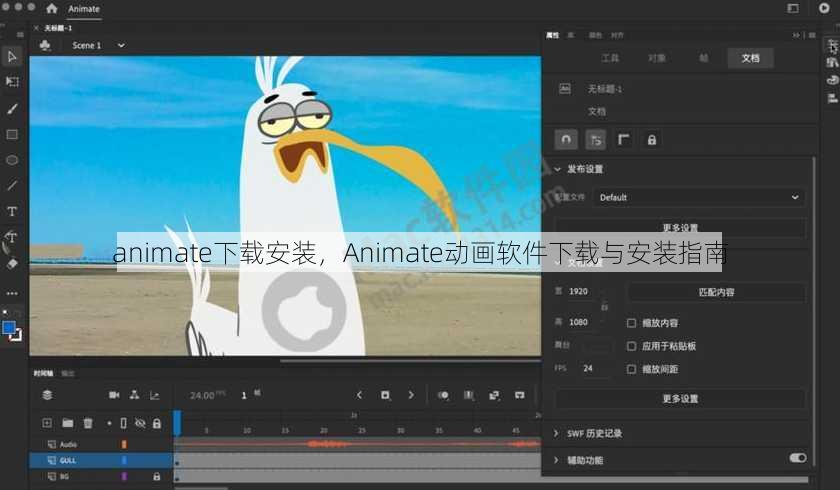Enable the 应用于粘贴板 checkbox
The image size is (840, 490).
point(632,346)
